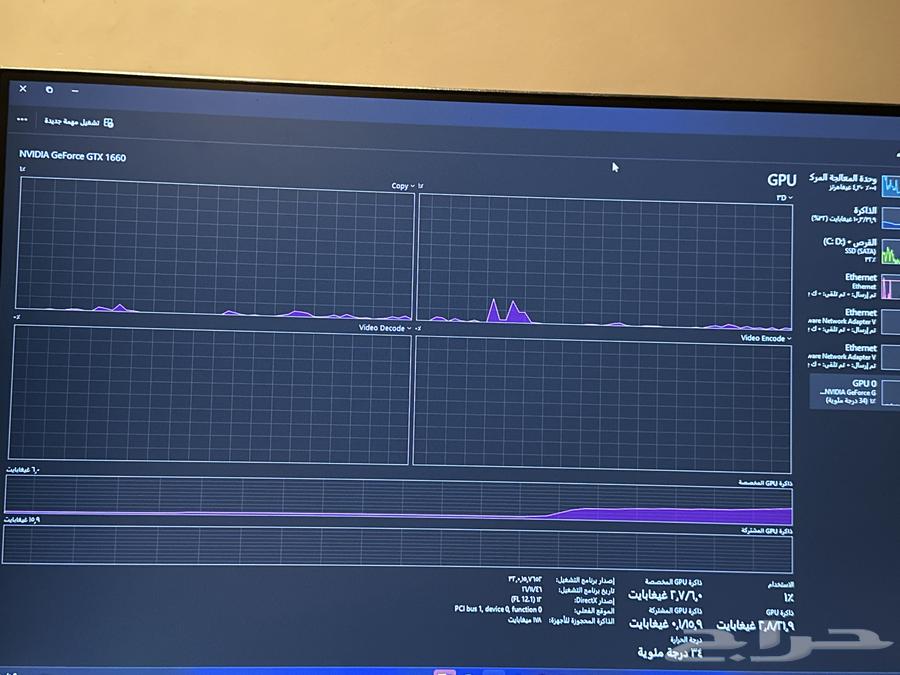Click the Copy engine usage graph
Viewport: 900px width, 675px height.
click(x=216, y=248)
